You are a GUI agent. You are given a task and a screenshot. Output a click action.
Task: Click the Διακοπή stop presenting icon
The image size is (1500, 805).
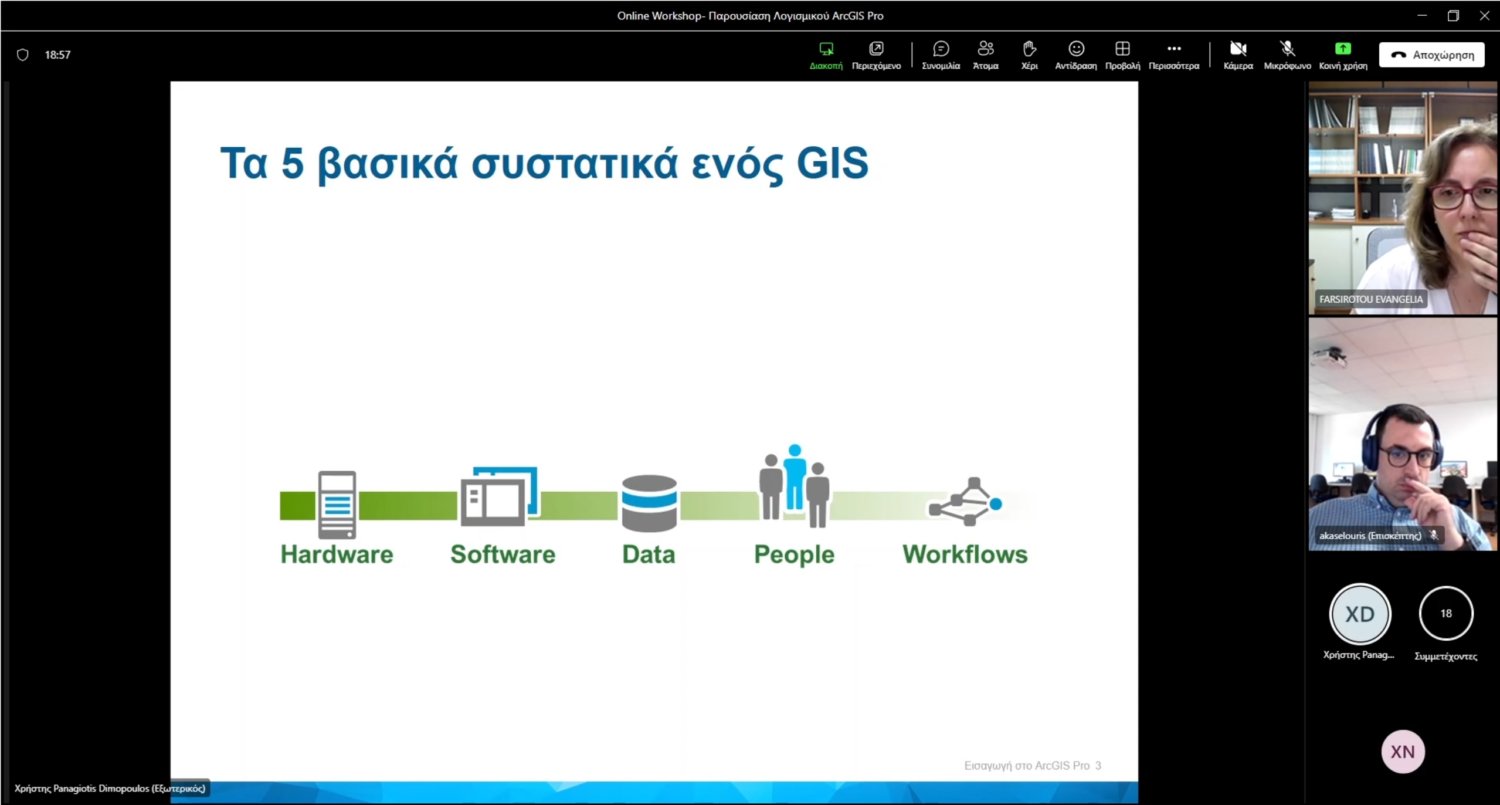[826, 49]
